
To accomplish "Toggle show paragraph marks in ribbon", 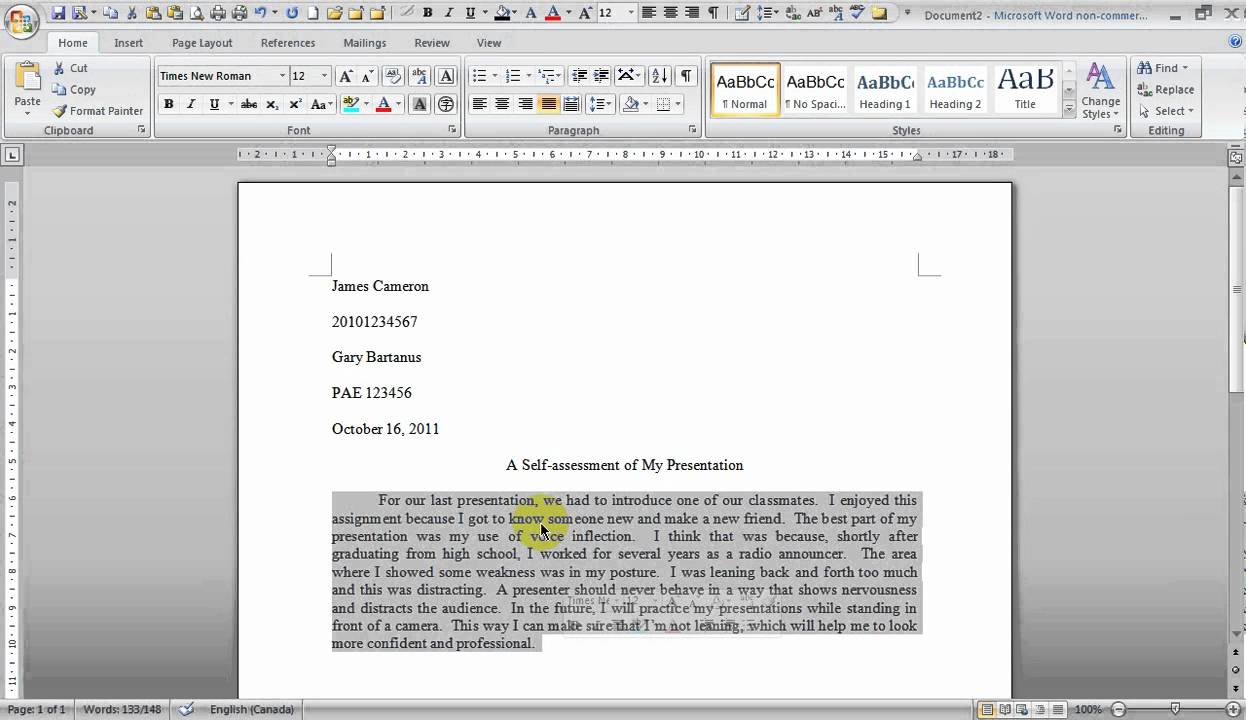I will point(686,76).
